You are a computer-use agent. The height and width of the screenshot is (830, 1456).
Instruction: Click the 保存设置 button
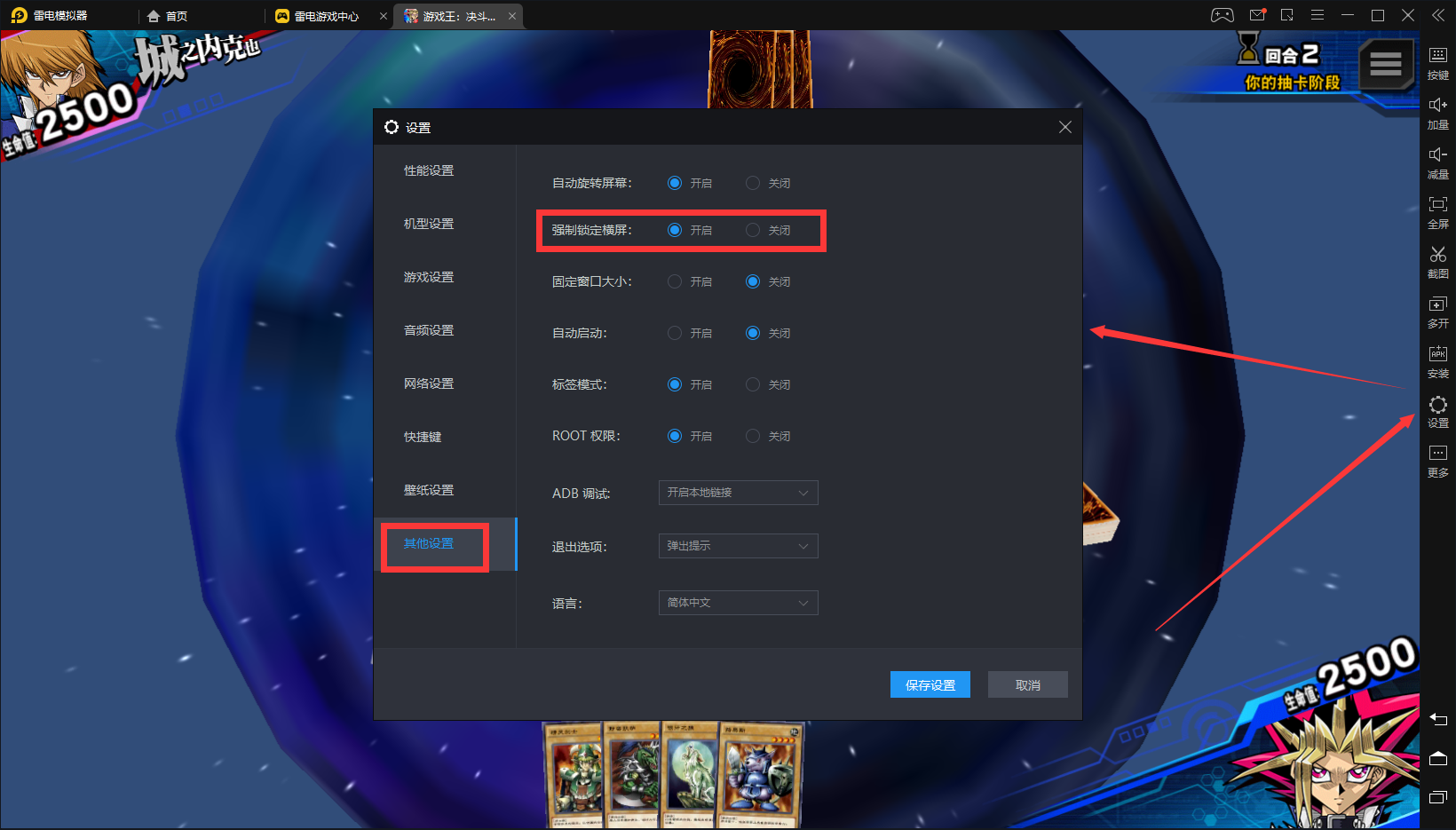(930, 684)
